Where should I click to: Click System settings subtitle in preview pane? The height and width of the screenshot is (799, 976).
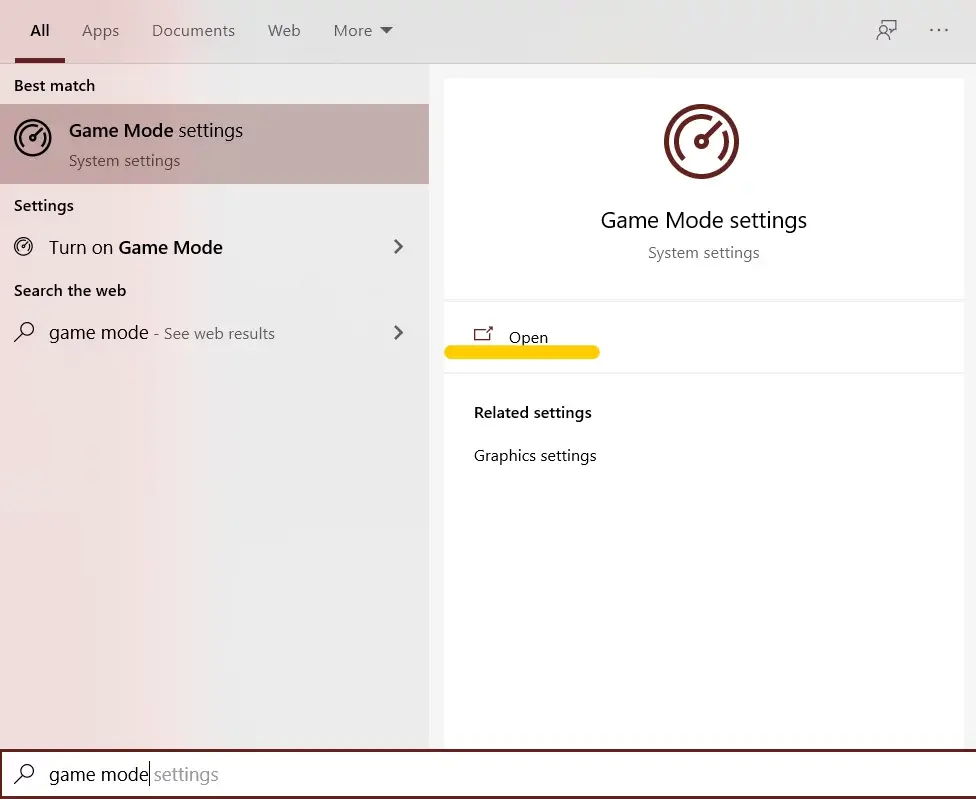[703, 253]
